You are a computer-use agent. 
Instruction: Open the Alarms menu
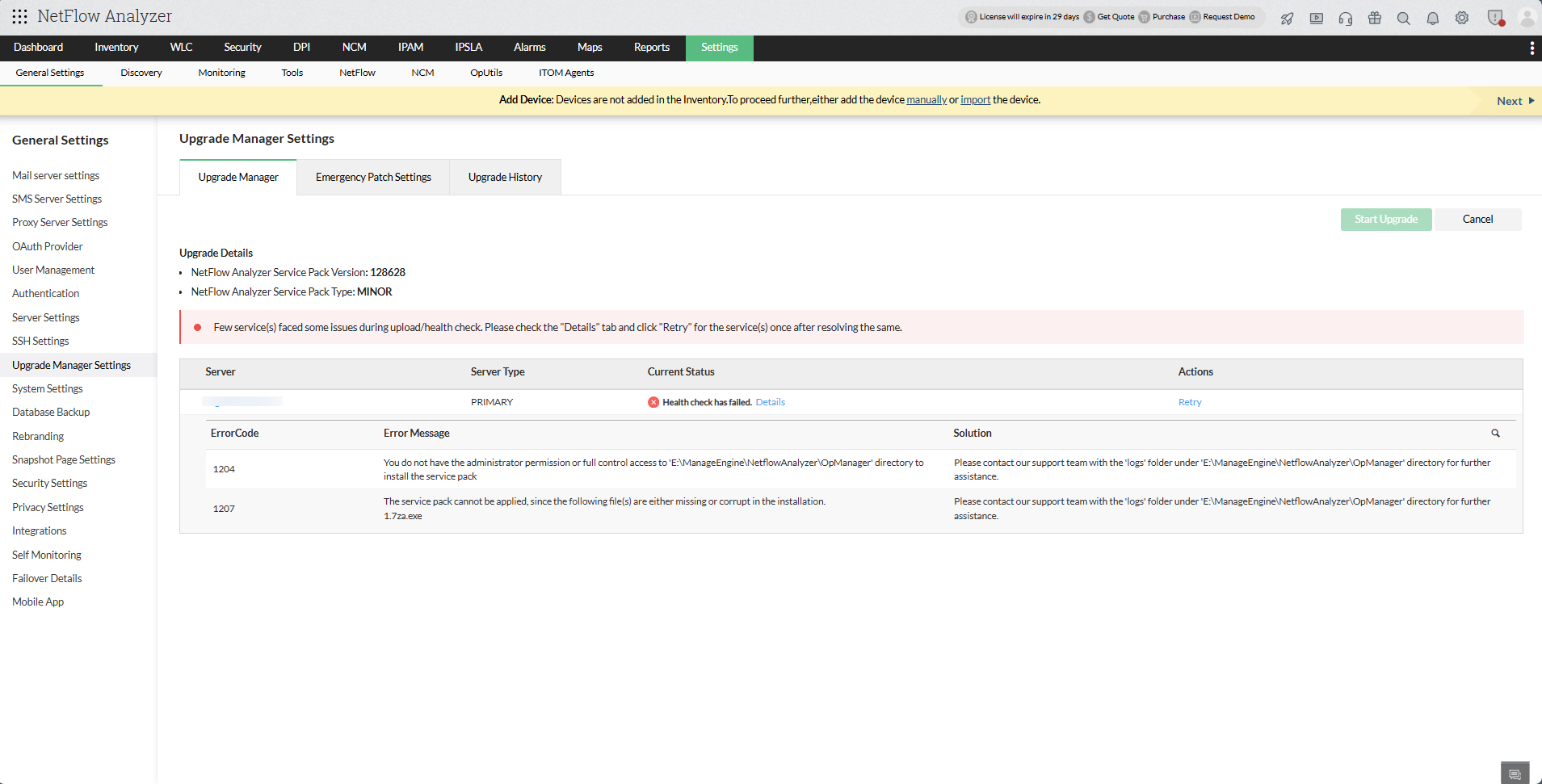tap(530, 48)
